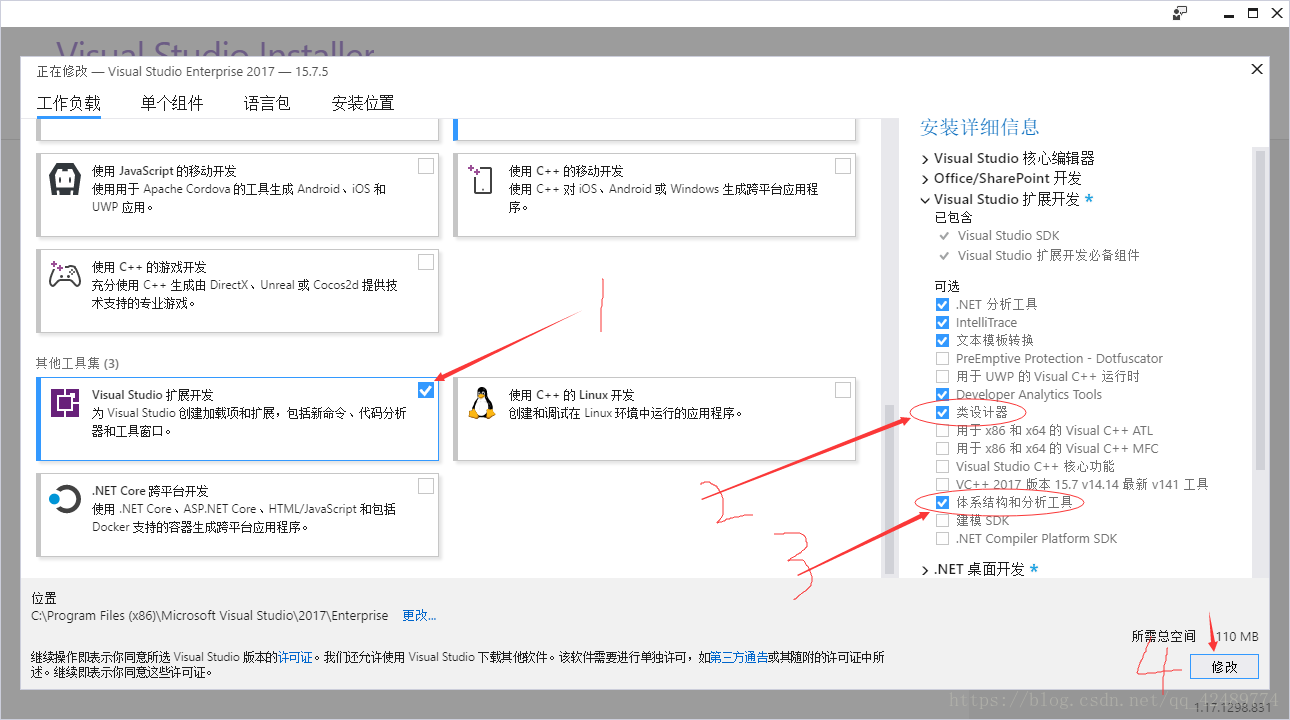Click 更改... install location link
Screen dimensions: 1290x720
click(419, 615)
